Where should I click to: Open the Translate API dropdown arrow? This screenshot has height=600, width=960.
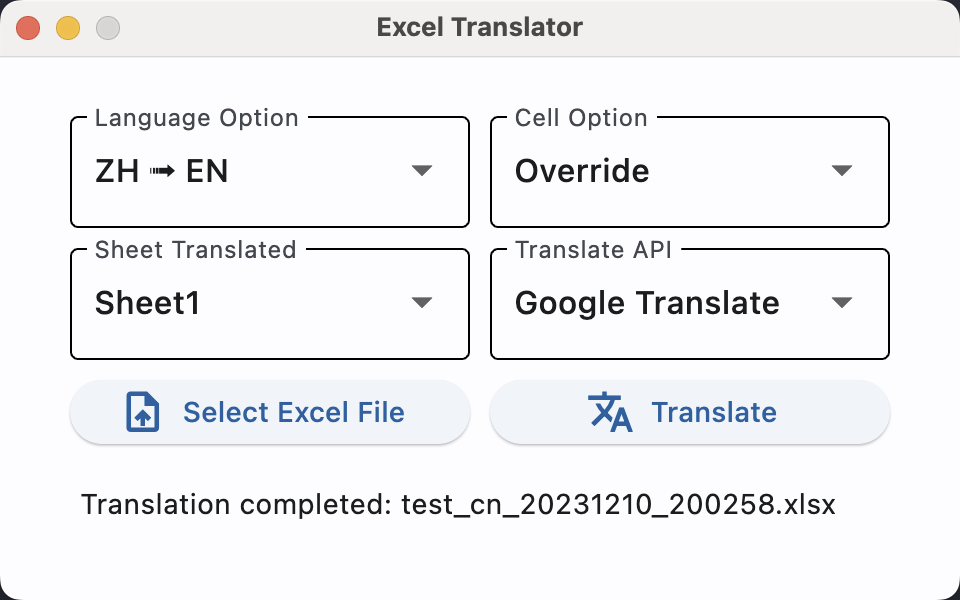pos(842,302)
